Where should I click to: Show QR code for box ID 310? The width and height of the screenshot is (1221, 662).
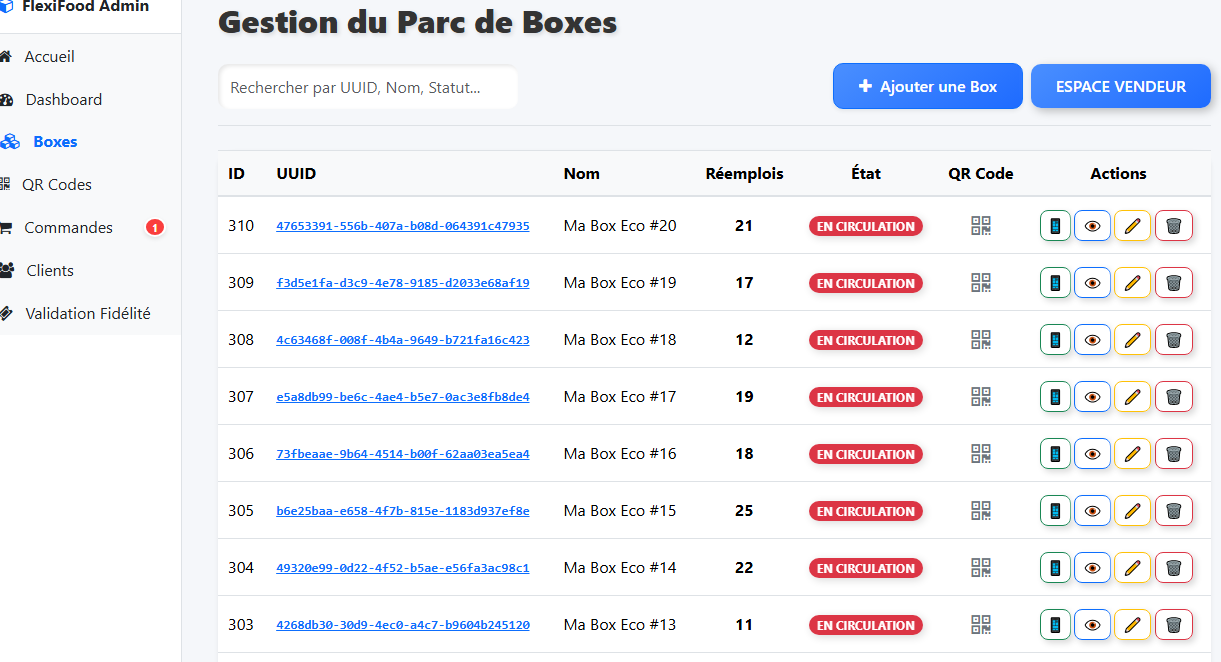pyautogui.click(x=981, y=226)
